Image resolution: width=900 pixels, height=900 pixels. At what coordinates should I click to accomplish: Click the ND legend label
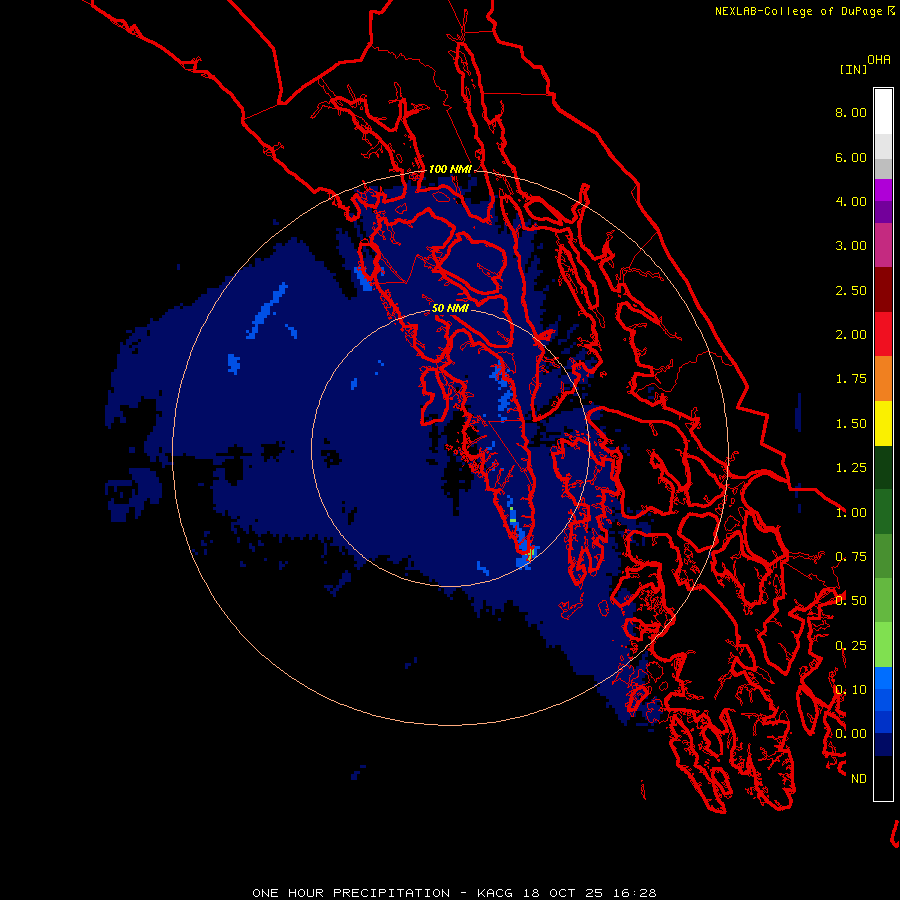tap(859, 779)
